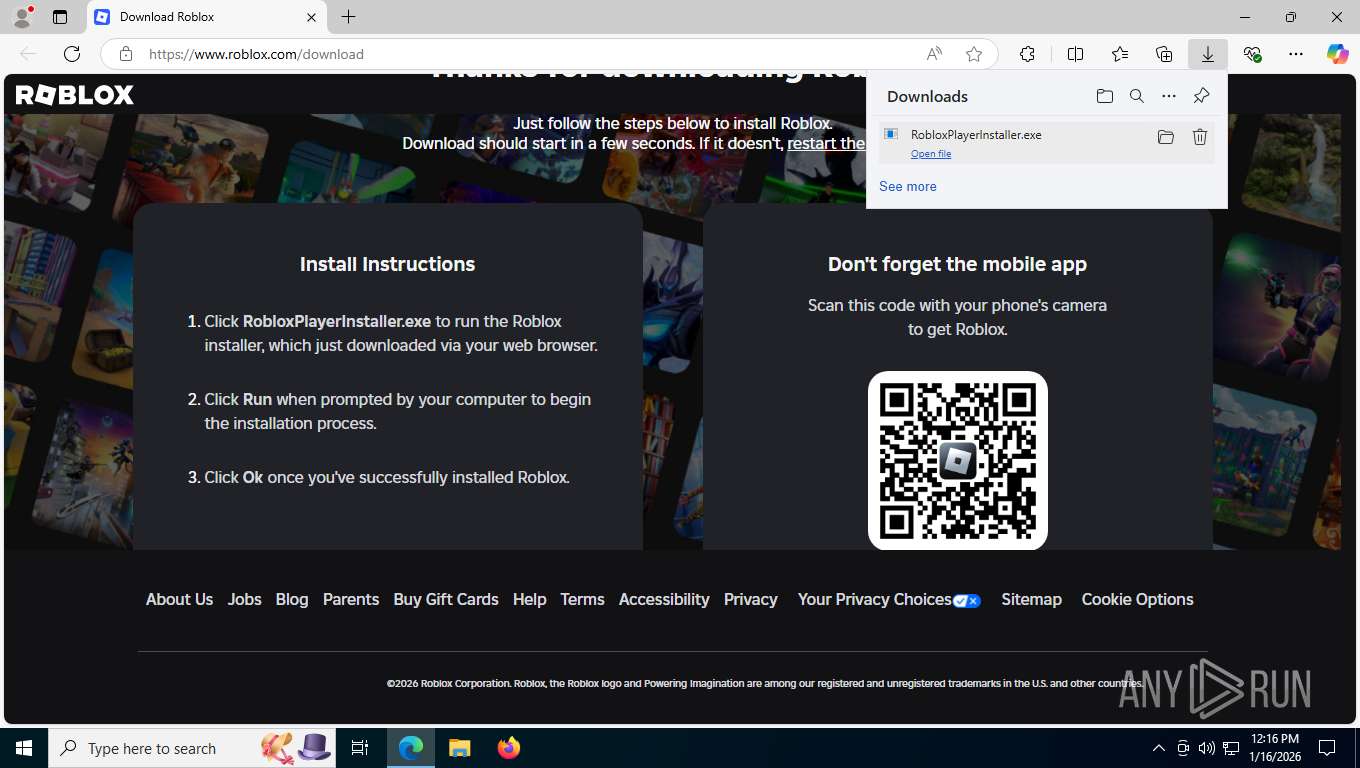Click the Roblox logo in header
The width and height of the screenshot is (1360, 768).
click(75, 95)
